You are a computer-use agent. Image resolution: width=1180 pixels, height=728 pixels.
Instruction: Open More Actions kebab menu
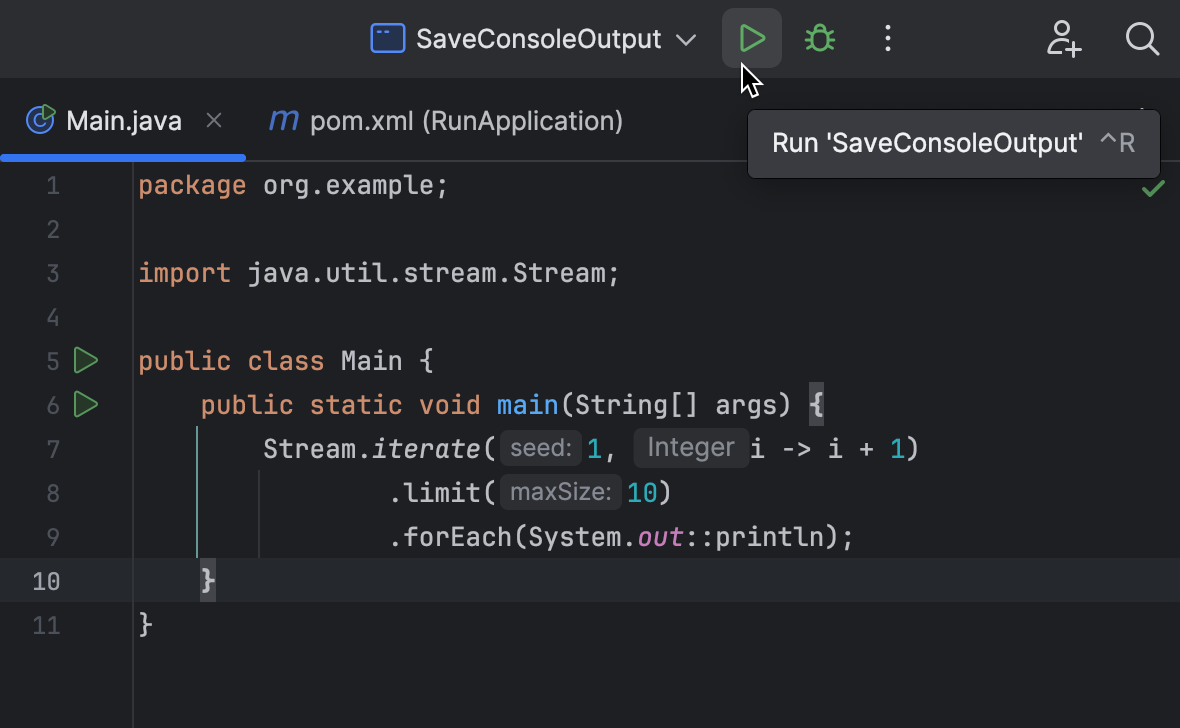887,38
